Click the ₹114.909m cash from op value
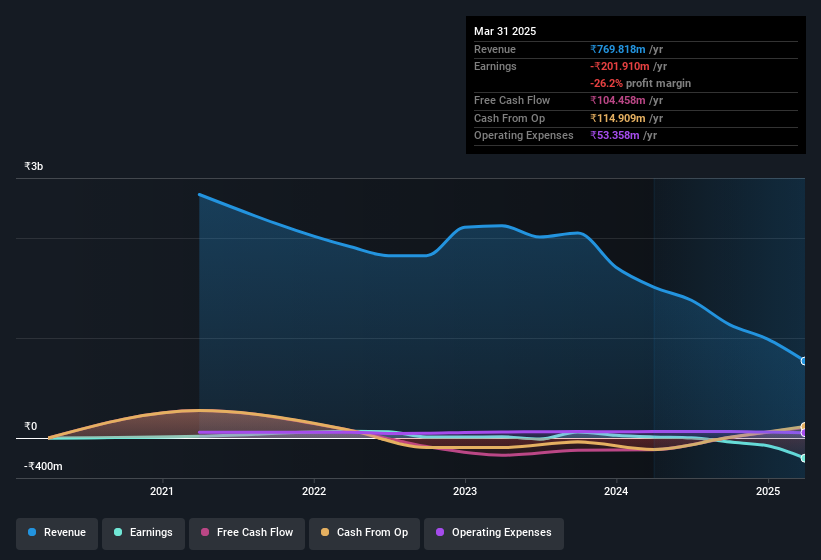Screen dimensions: 821x560 (617, 118)
